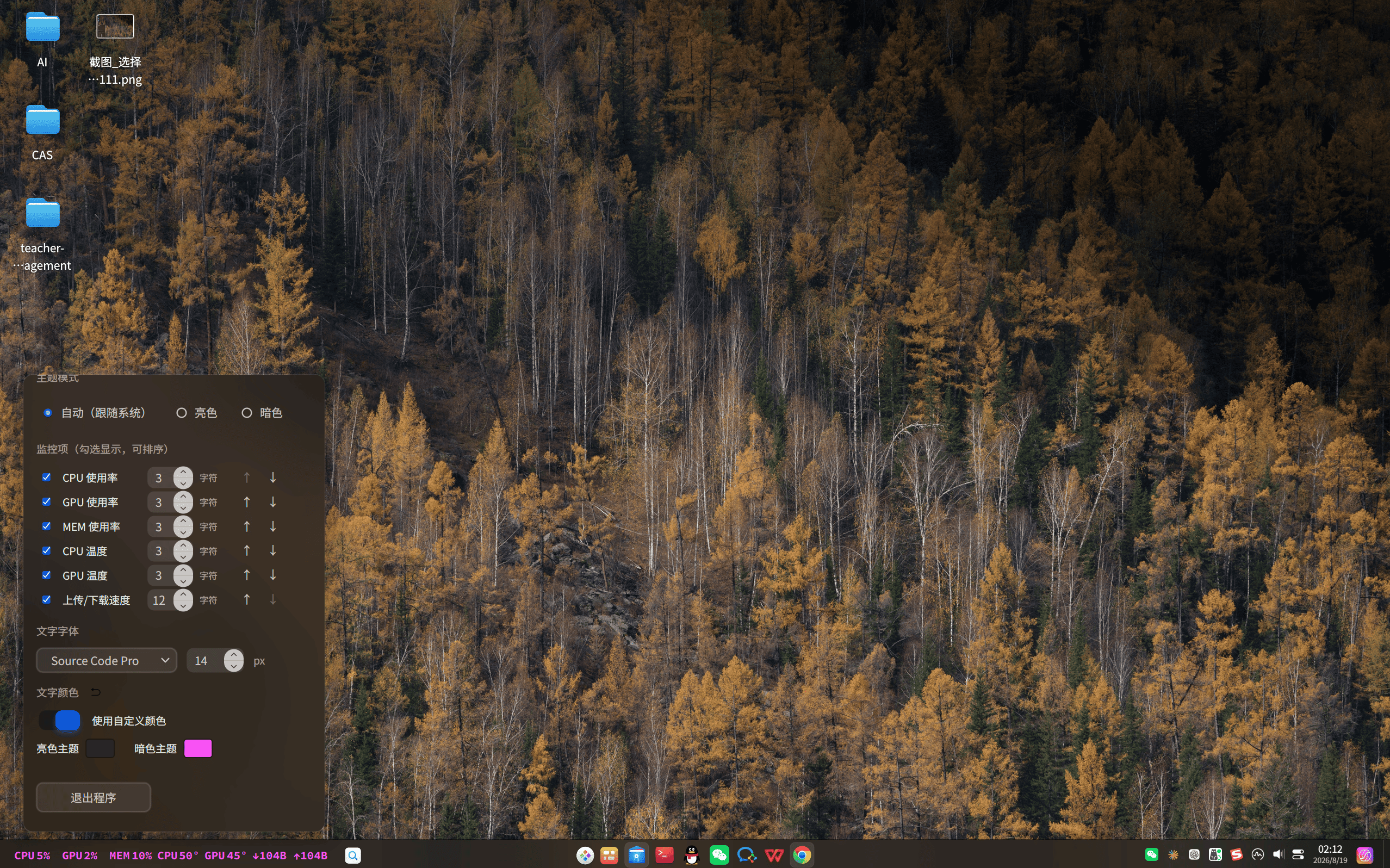The width and height of the screenshot is (1390, 868).
Task: Move CPU 使用率 down in the list
Action: [x=273, y=478]
